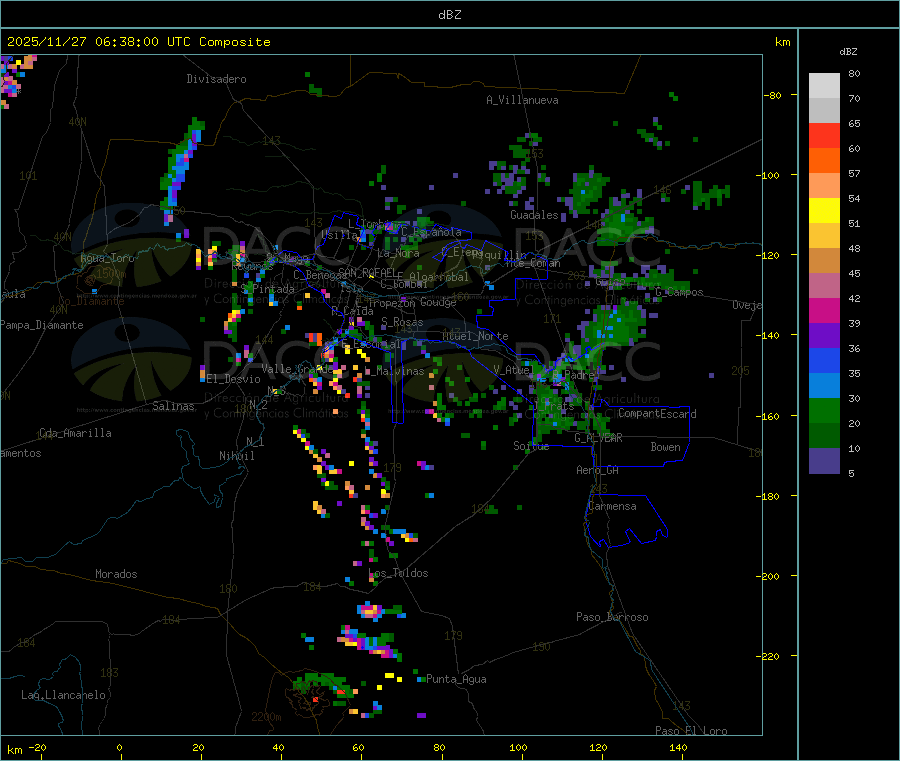
Task: Click the 'km' unit label at top right
Action: pyautogui.click(x=782, y=42)
